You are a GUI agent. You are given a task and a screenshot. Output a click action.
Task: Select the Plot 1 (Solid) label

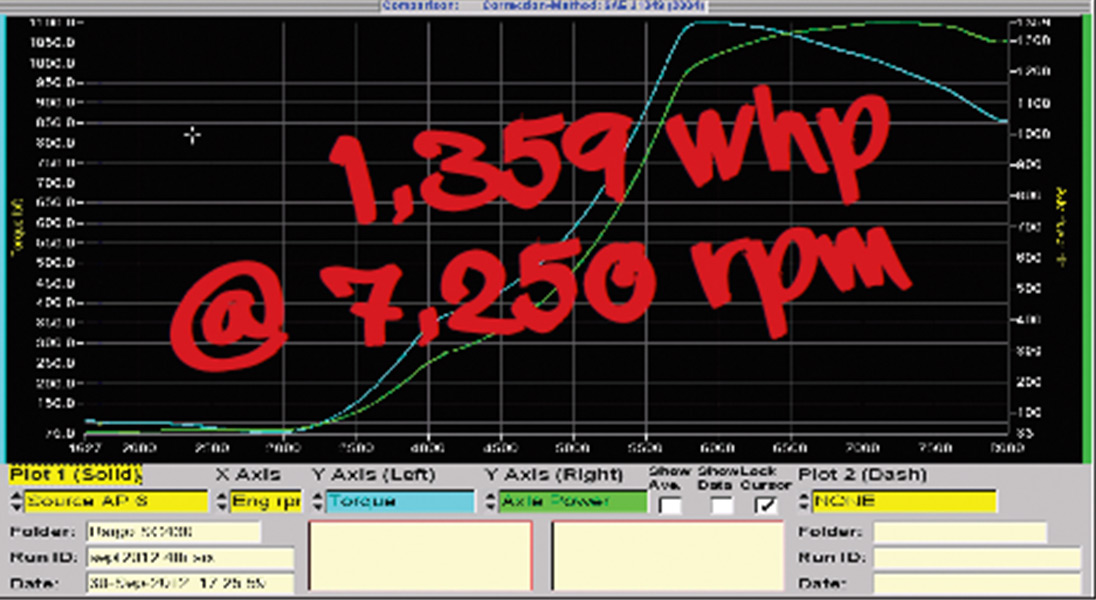tap(76, 474)
